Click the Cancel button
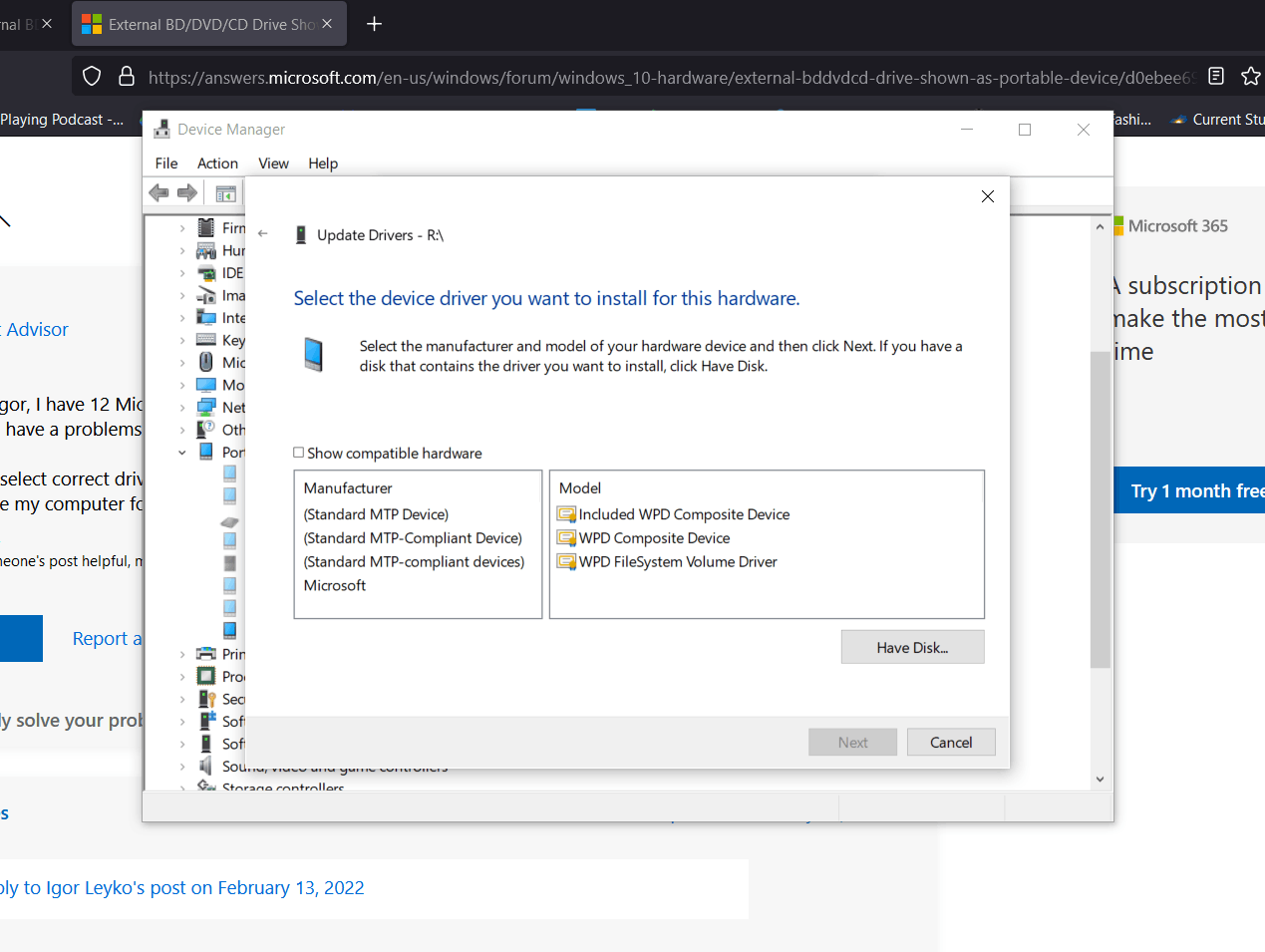1265x952 pixels. click(951, 742)
